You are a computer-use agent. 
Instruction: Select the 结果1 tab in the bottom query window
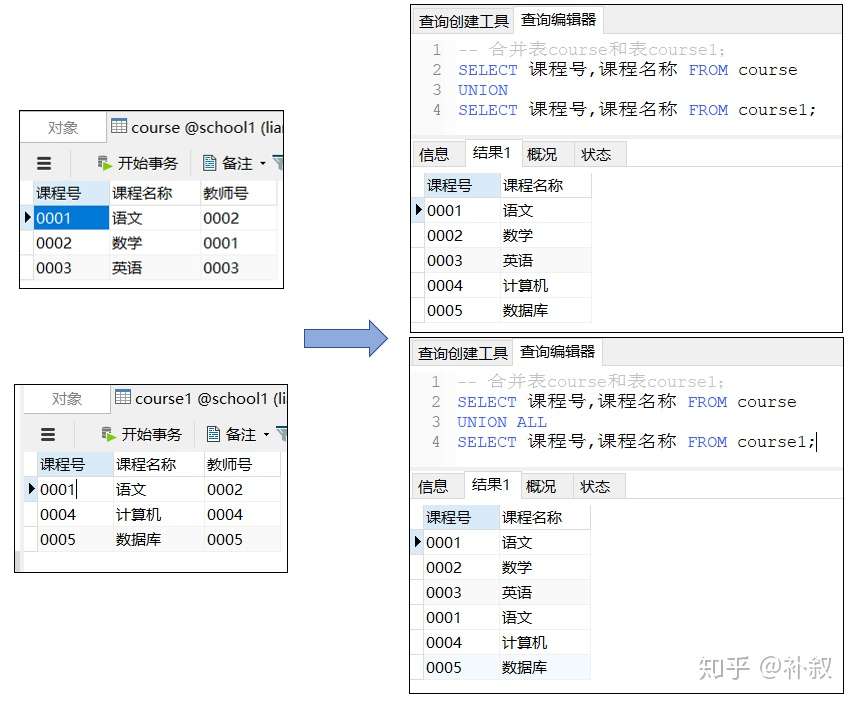pyautogui.click(x=491, y=485)
